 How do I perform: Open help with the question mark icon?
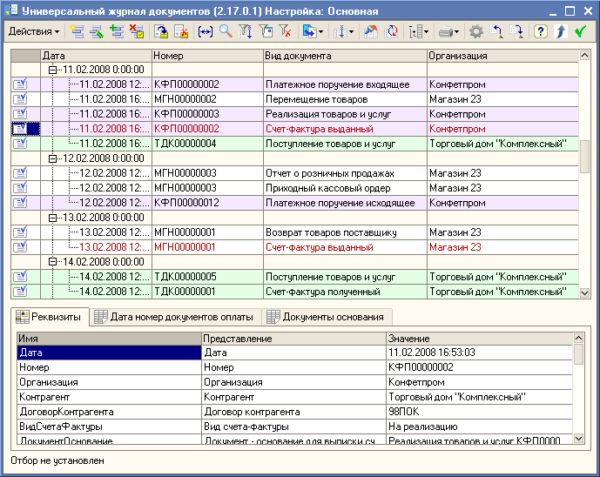click(540, 32)
